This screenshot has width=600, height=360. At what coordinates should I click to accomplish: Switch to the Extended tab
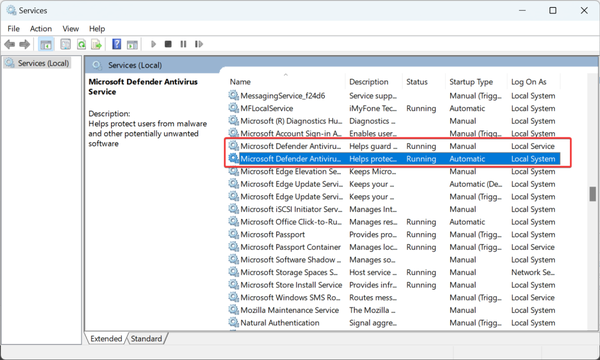(x=106, y=339)
